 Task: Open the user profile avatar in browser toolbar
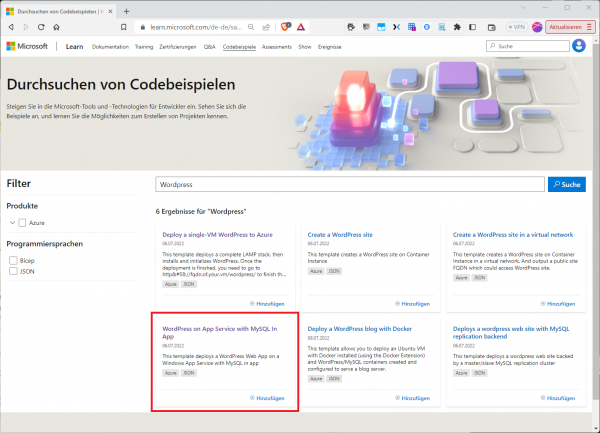[537, 27]
